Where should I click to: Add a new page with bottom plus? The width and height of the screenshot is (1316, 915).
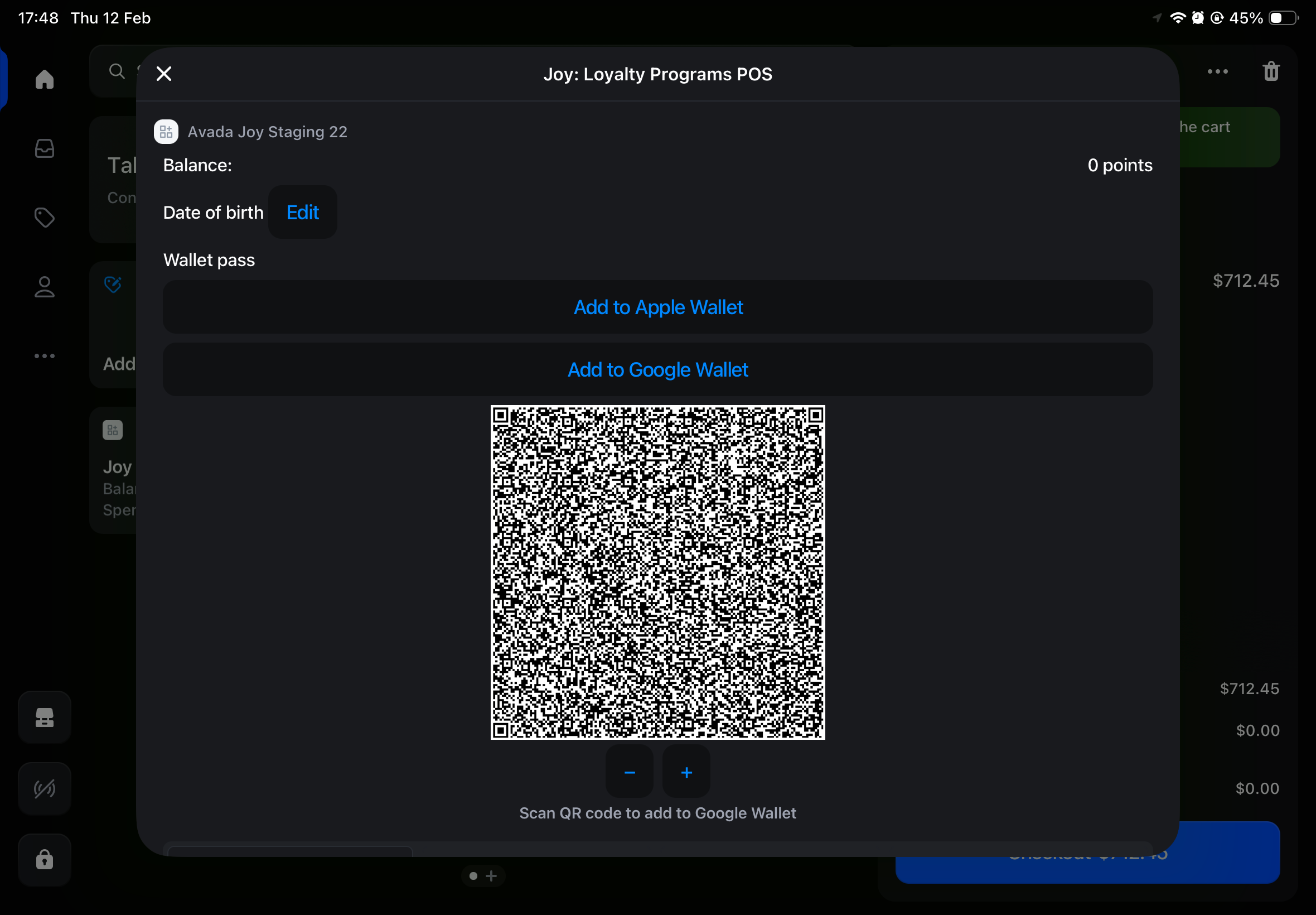(492, 876)
